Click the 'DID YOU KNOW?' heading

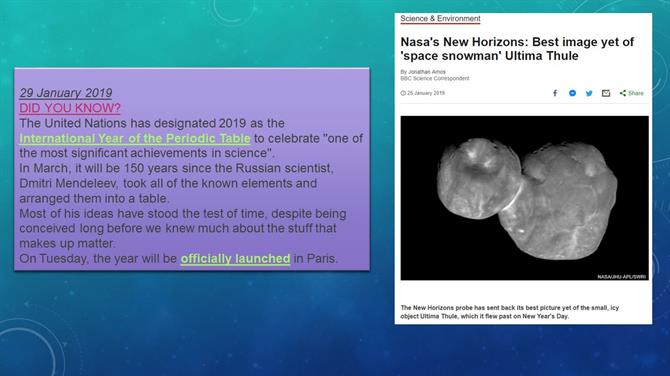70,108
